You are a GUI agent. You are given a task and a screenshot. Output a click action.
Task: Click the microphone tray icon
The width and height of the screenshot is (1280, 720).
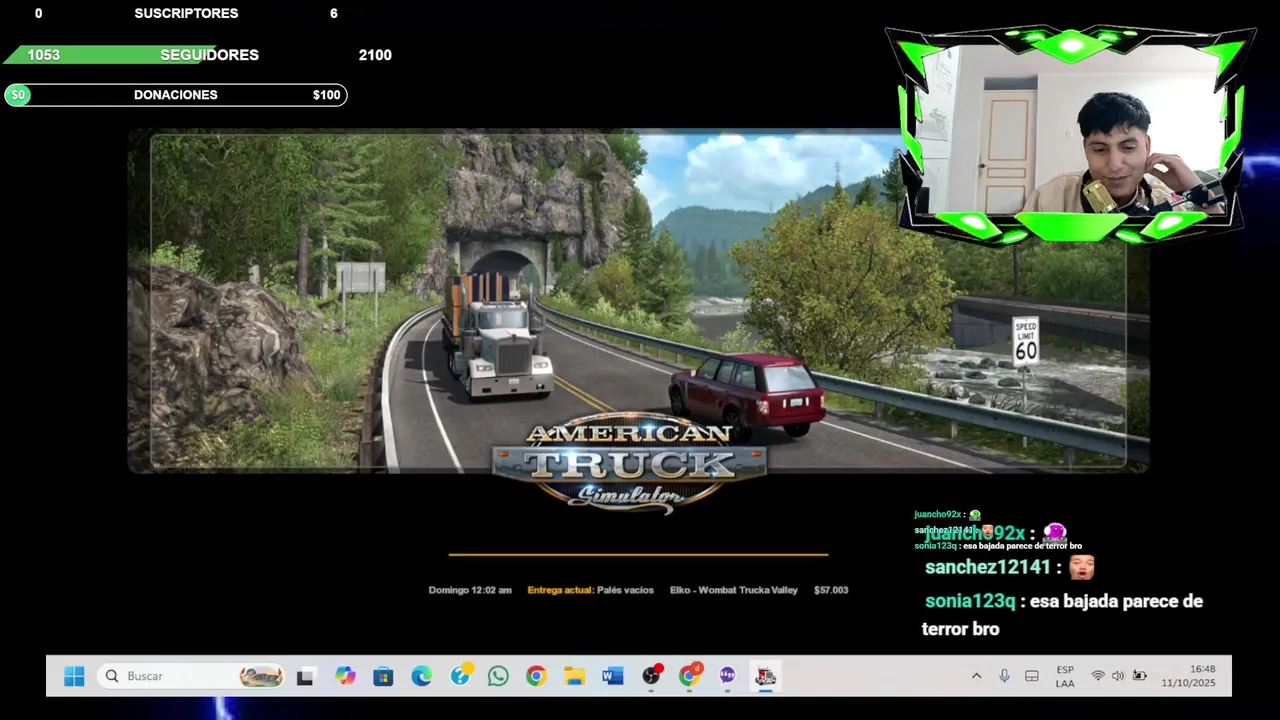click(x=1004, y=677)
